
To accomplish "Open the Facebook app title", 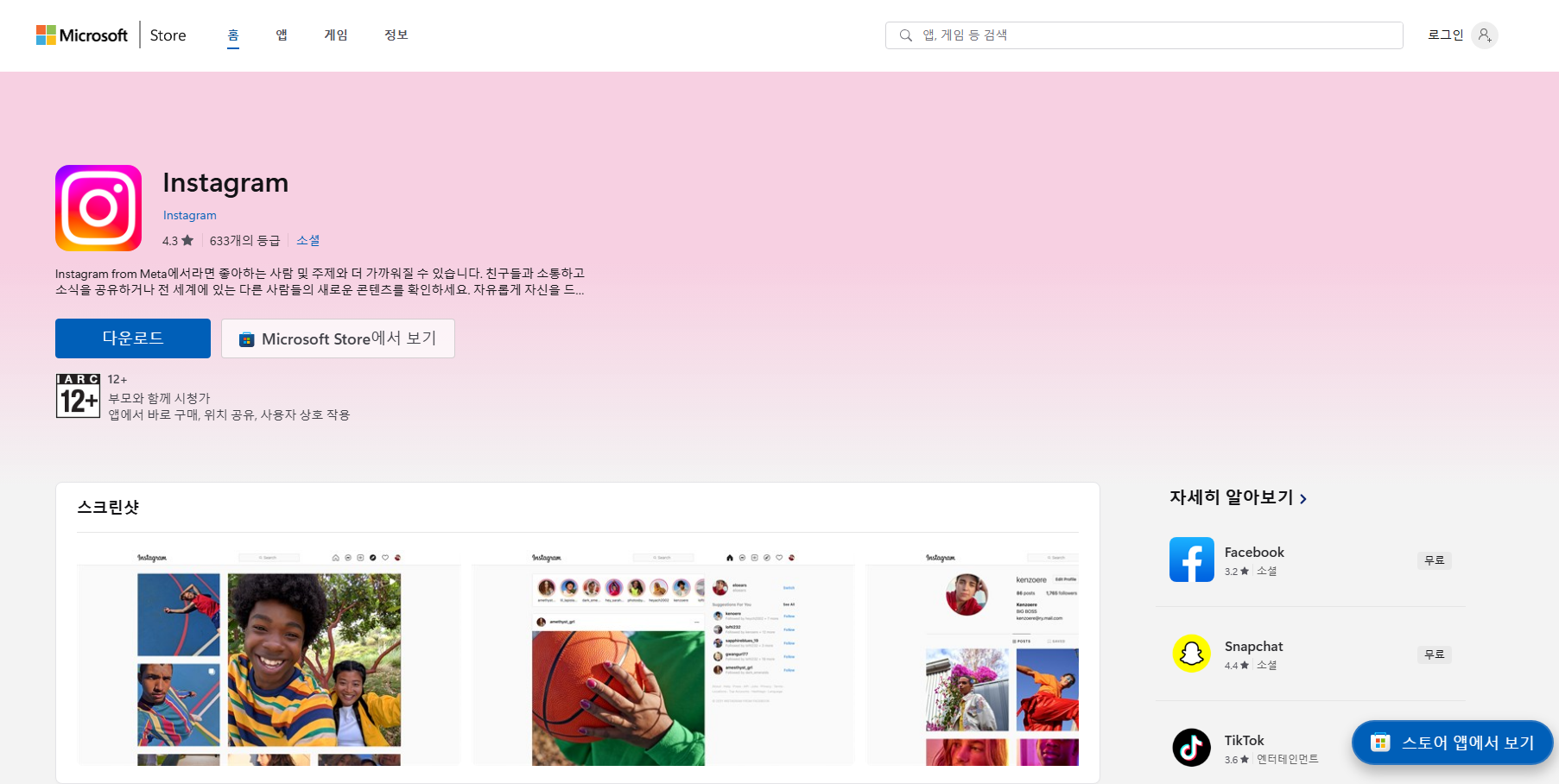I will tap(1254, 552).
